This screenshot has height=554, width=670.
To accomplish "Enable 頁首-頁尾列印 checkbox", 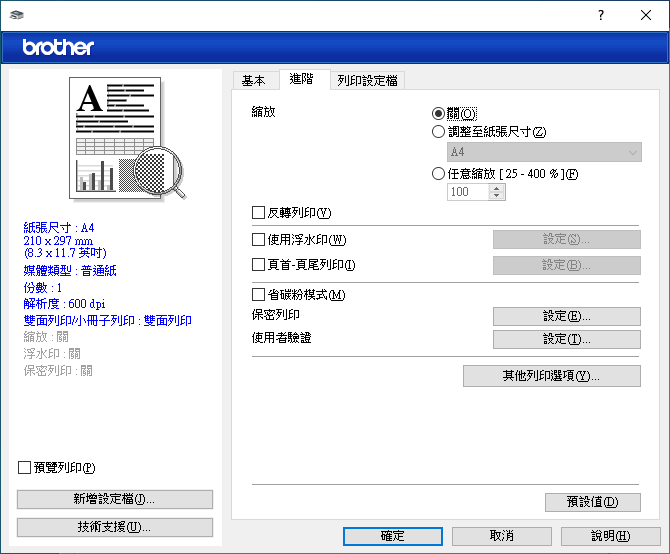I will tap(259, 265).
